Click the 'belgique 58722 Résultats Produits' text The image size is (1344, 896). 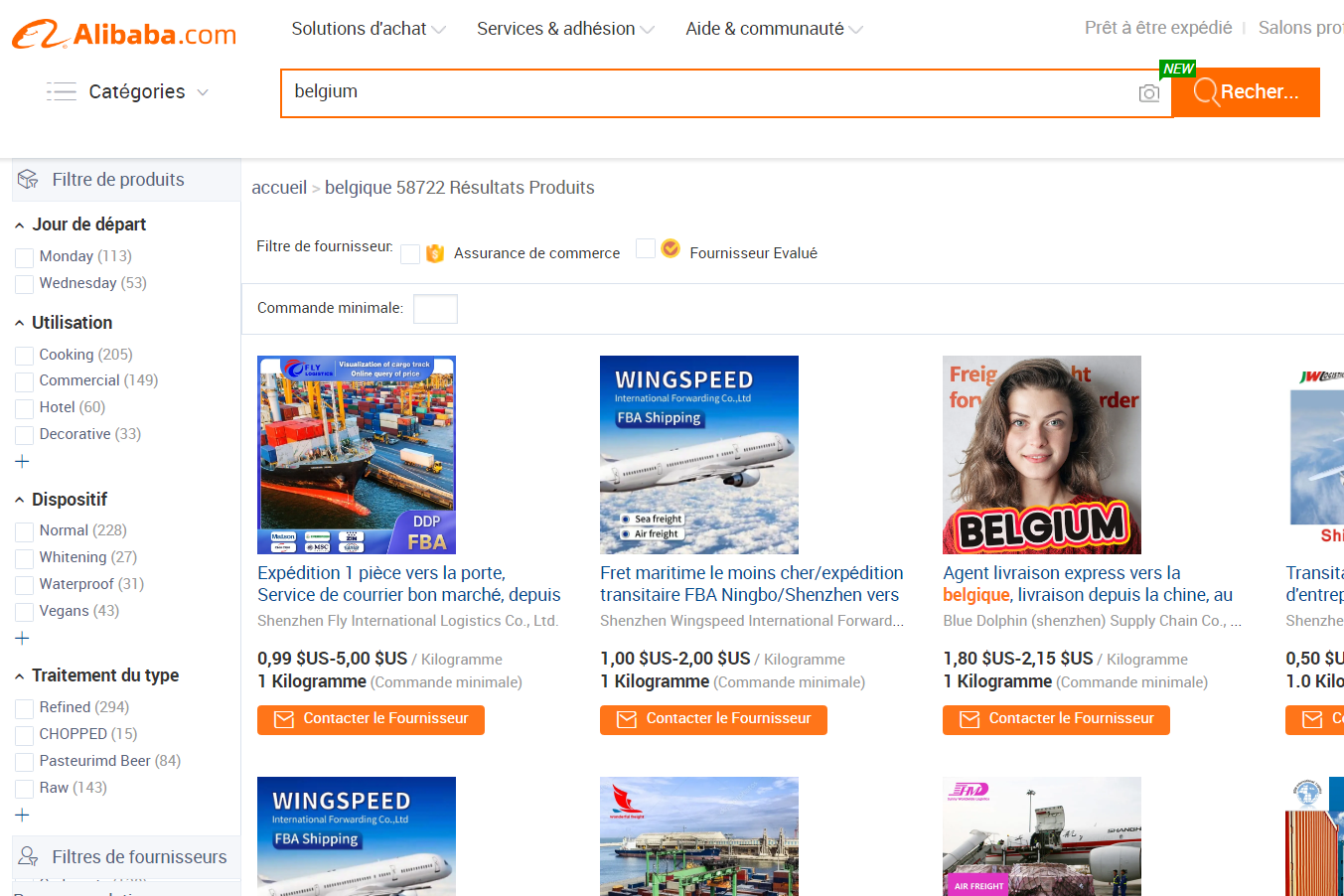[x=460, y=188]
